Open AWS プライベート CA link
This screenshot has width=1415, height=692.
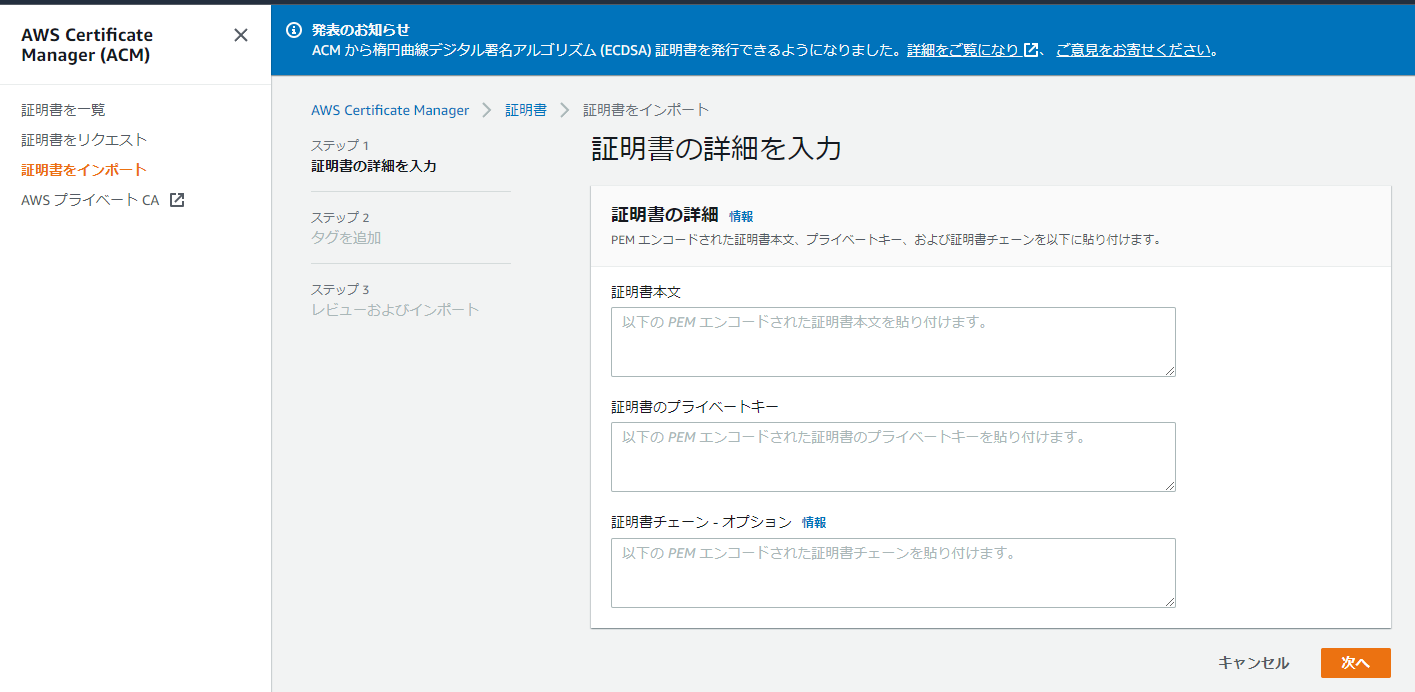coord(90,200)
